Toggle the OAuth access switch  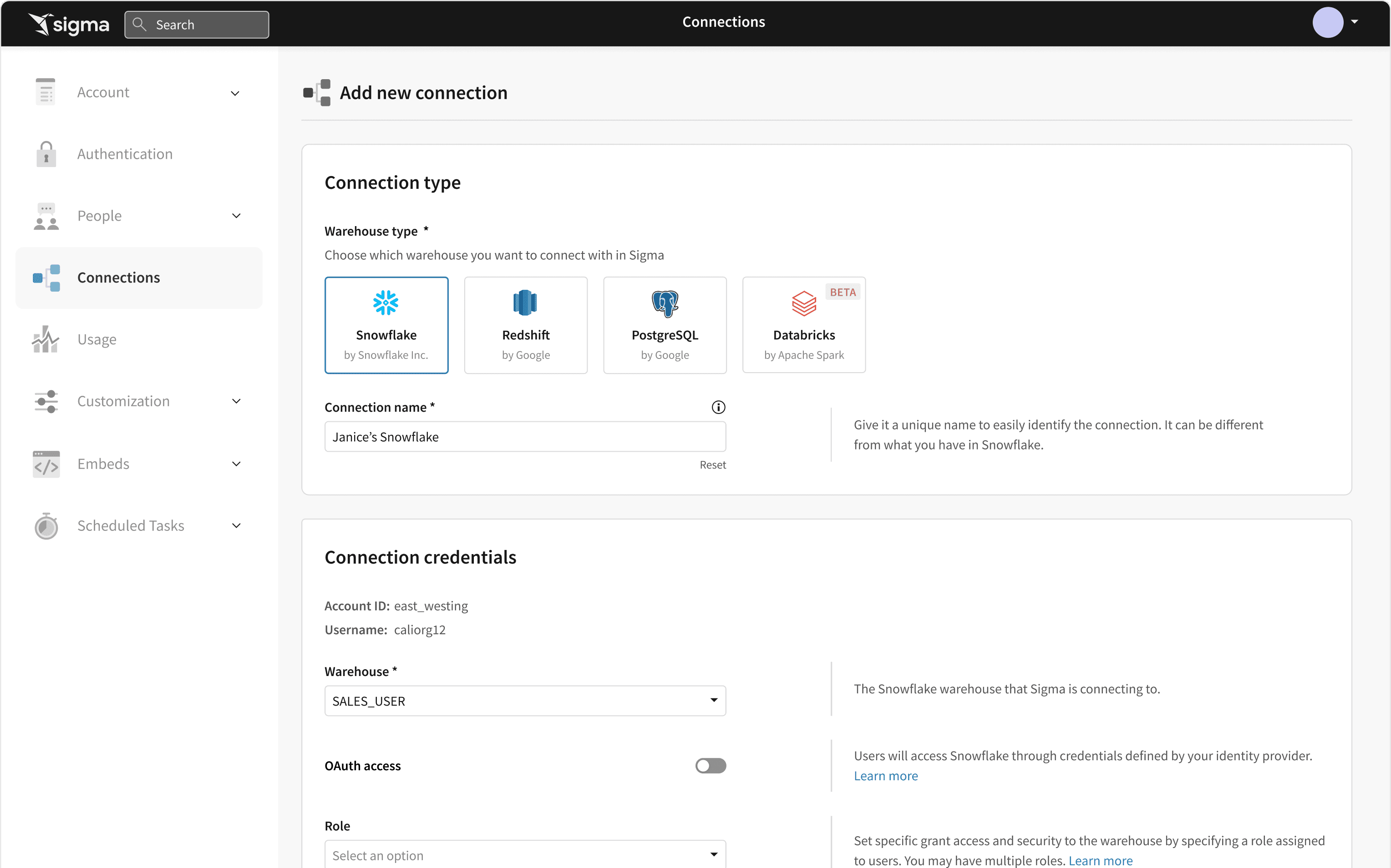(711, 766)
